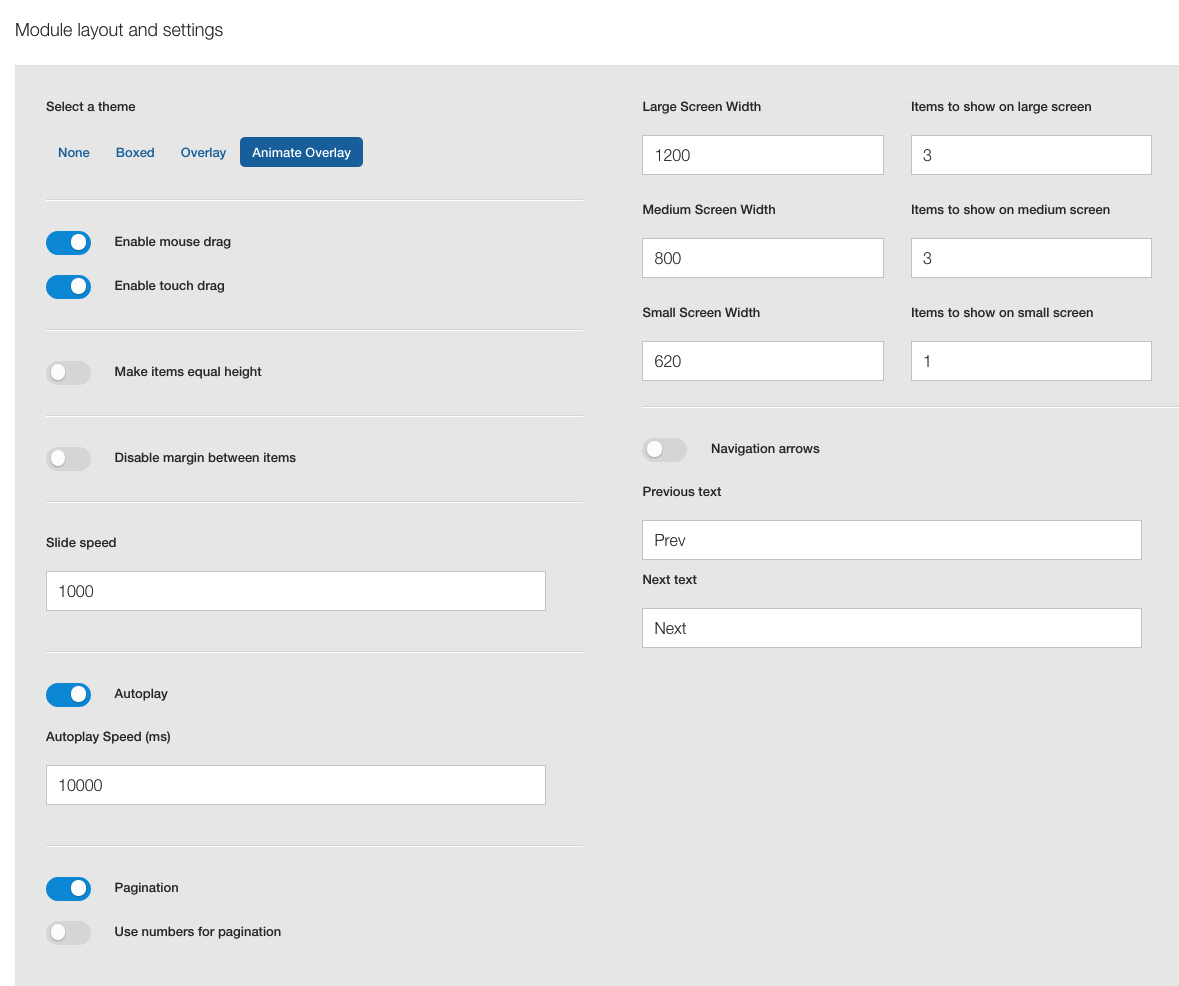Screen dimensions: 1179x986
Task: Switch off the Autoplay toggle
Action: [x=68, y=695]
